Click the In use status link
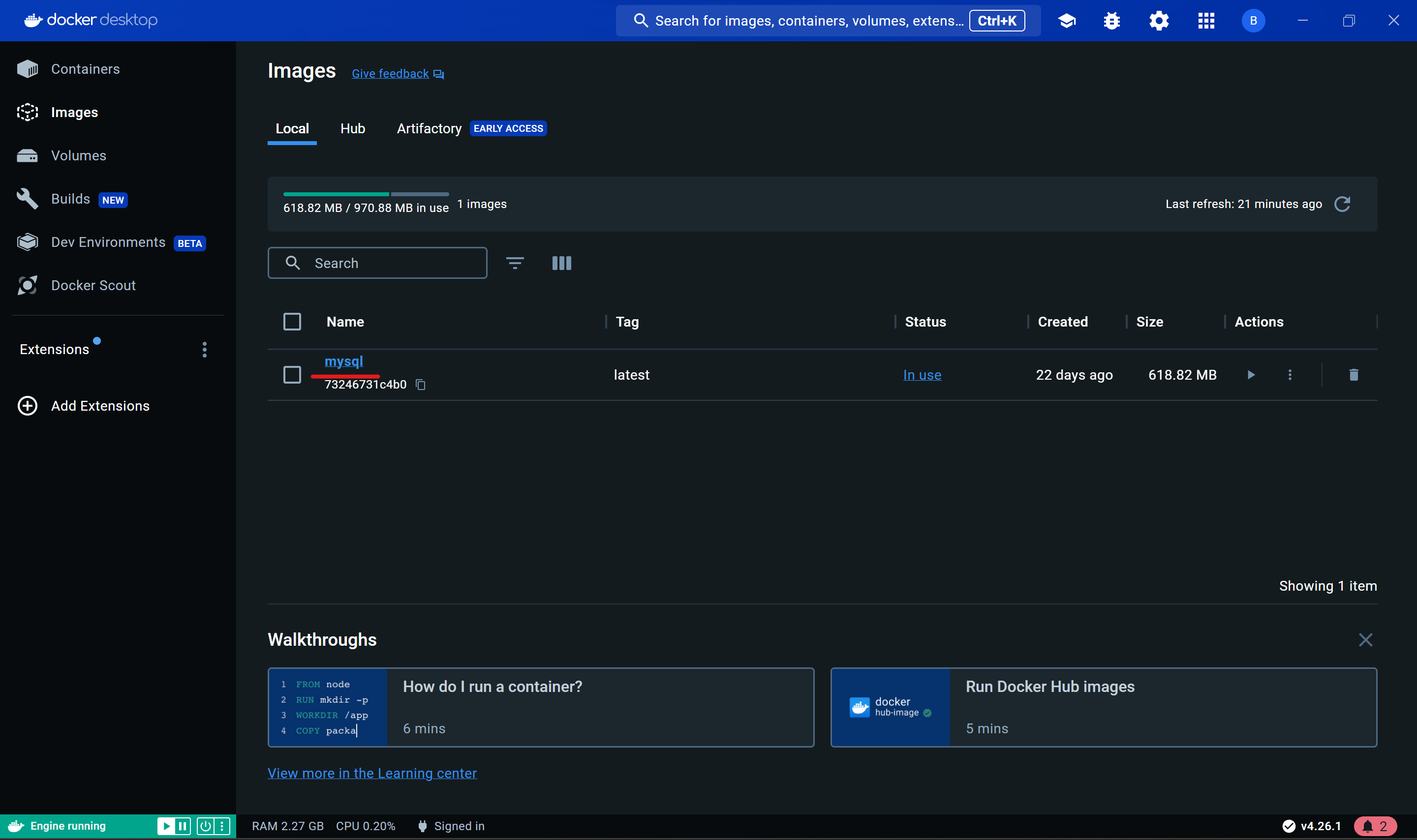 [x=922, y=375]
